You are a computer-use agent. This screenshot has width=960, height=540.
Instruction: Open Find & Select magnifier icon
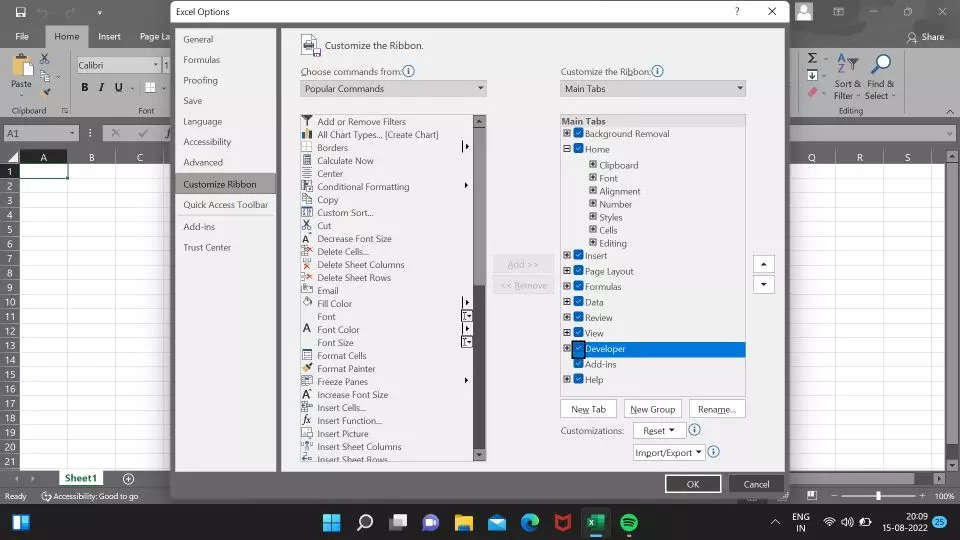coord(880,77)
